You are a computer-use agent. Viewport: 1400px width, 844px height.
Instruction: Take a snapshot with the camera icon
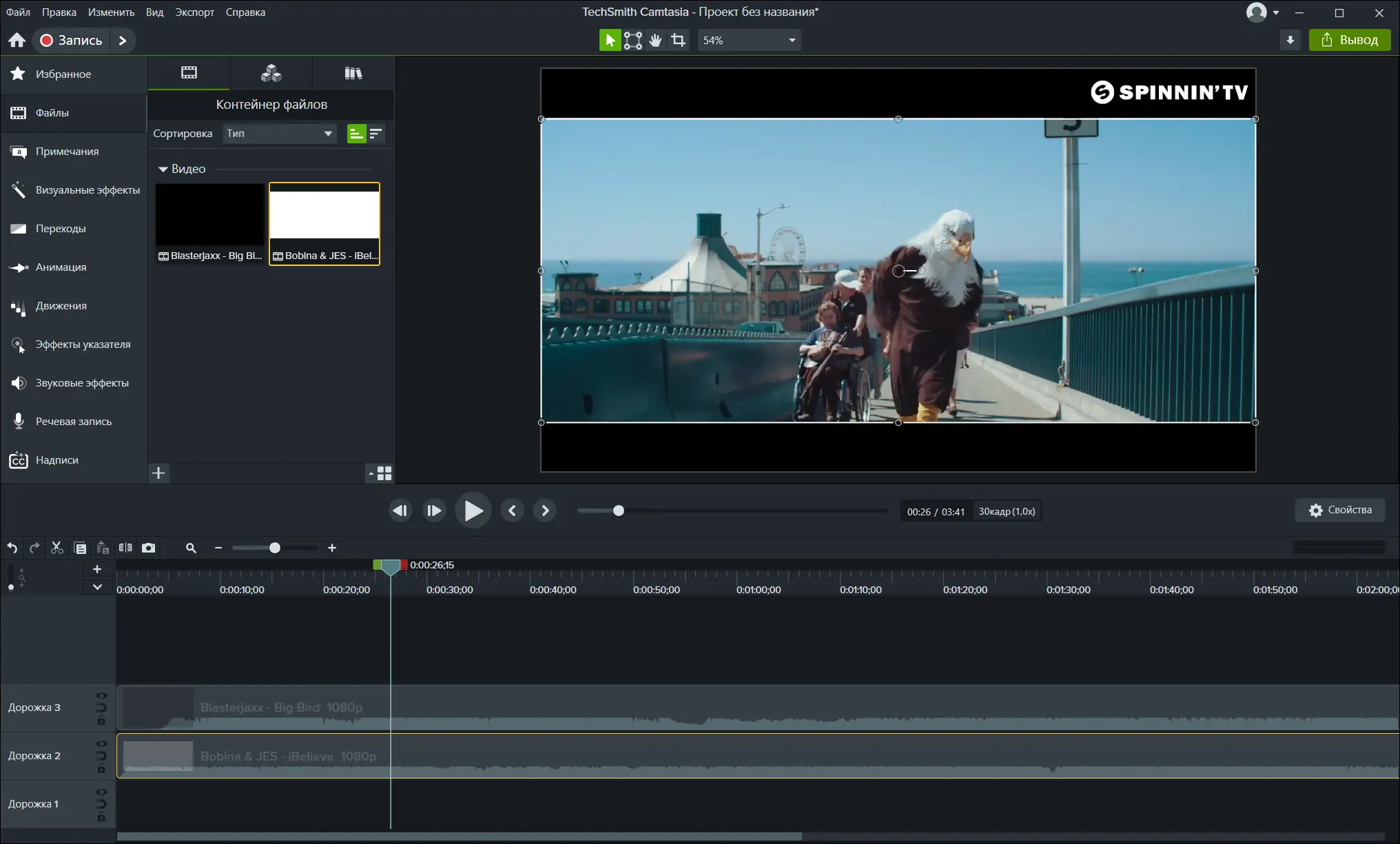tap(148, 548)
